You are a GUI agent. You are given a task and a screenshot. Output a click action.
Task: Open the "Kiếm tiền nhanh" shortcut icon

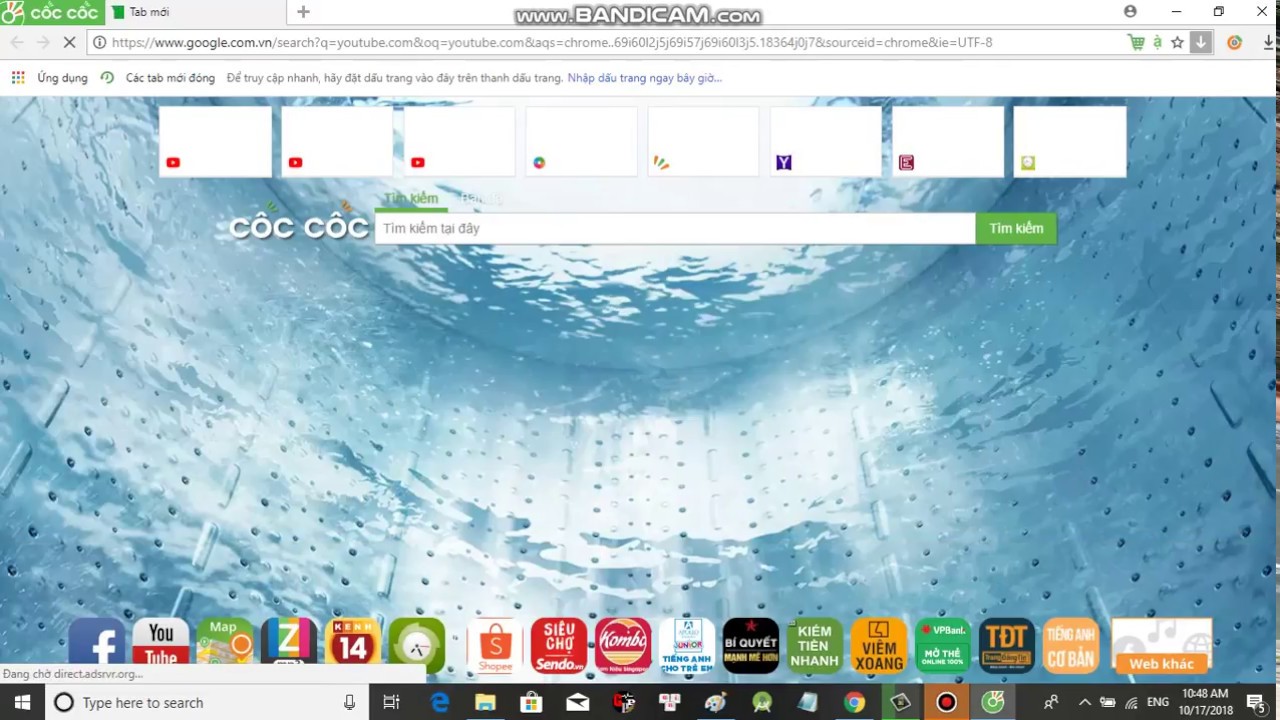[815, 645]
